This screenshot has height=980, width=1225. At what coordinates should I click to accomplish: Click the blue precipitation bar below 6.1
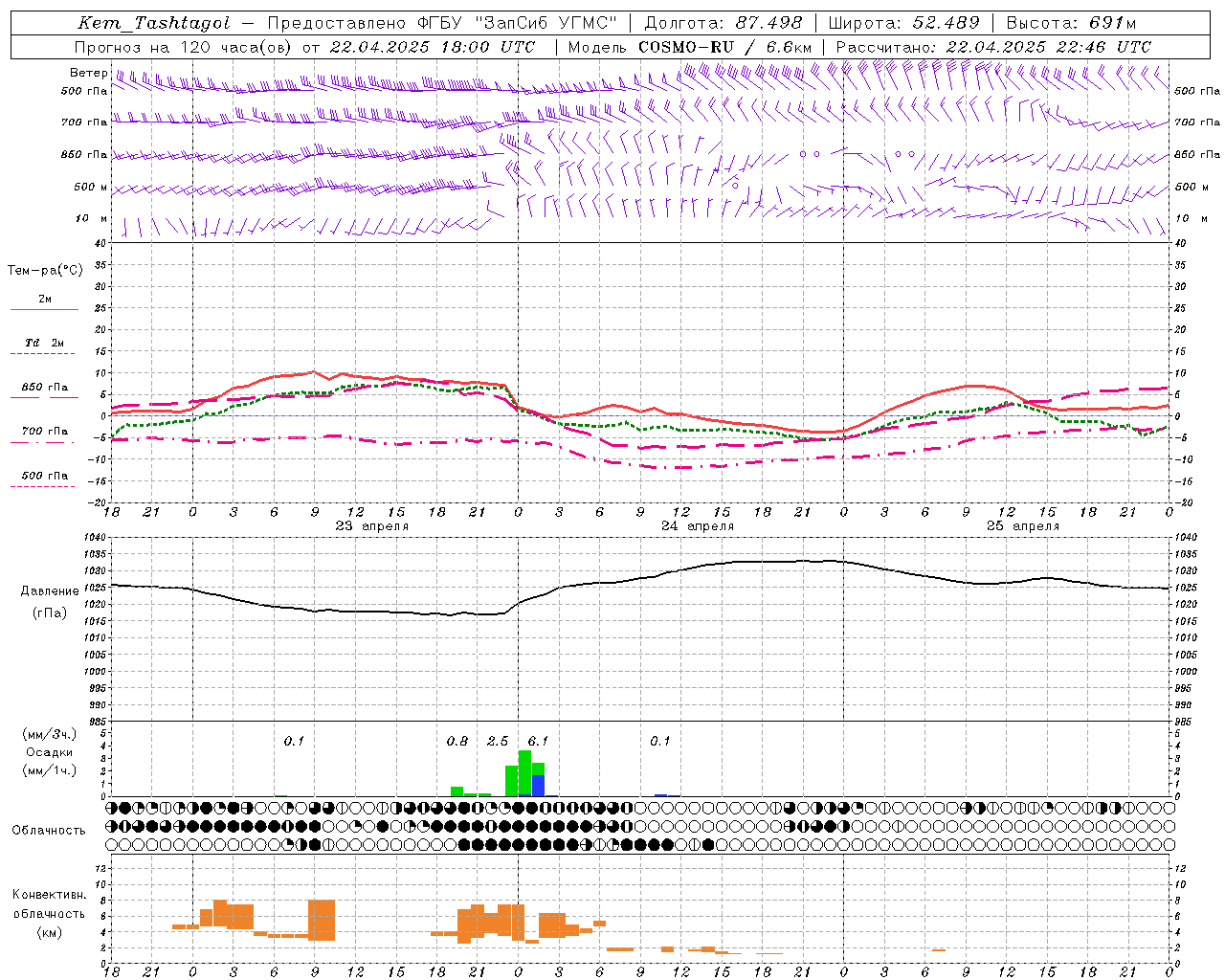pyautogui.click(x=538, y=785)
